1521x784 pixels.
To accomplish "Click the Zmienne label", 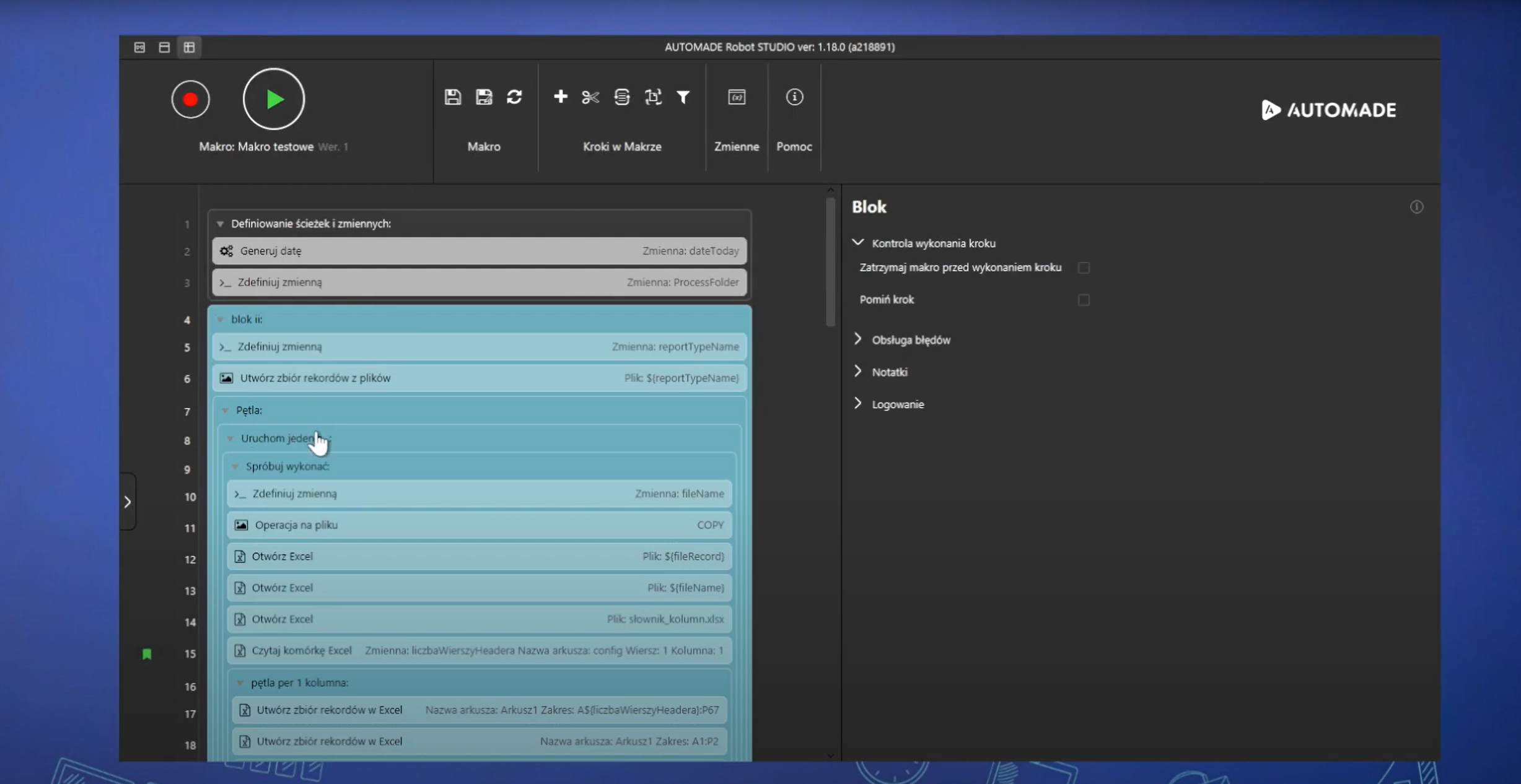I will 737,147.
